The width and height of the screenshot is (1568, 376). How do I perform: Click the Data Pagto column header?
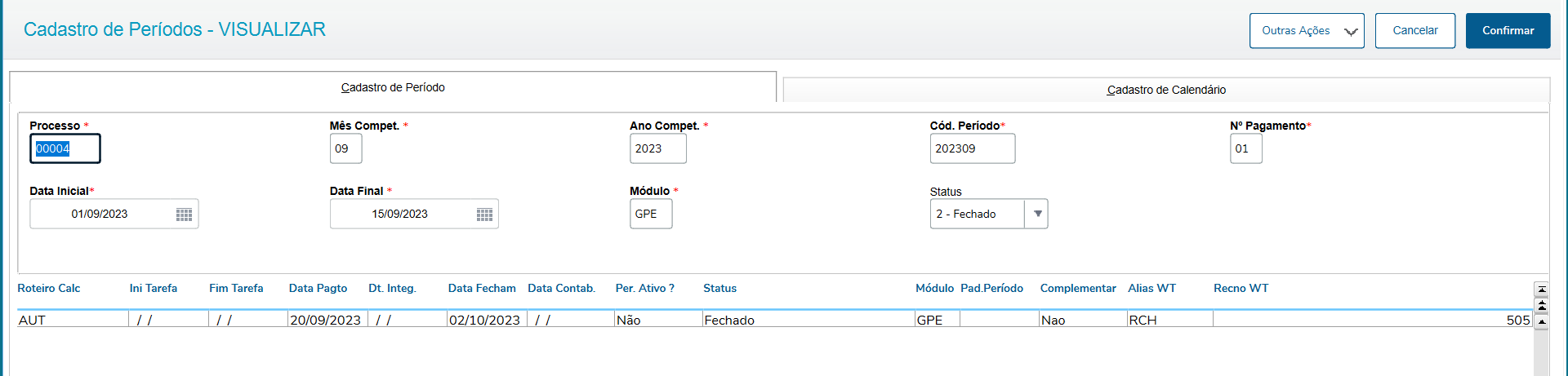[x=318, y=288]
